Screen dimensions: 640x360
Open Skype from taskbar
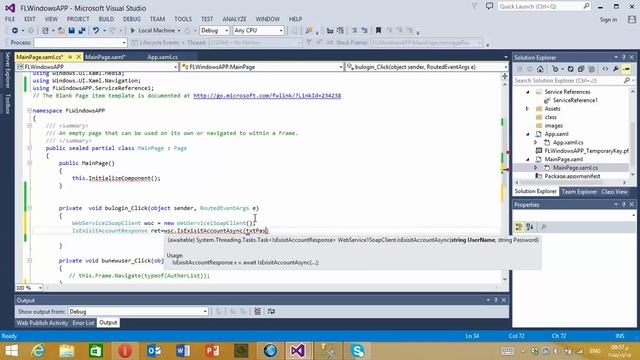point(358,351)
